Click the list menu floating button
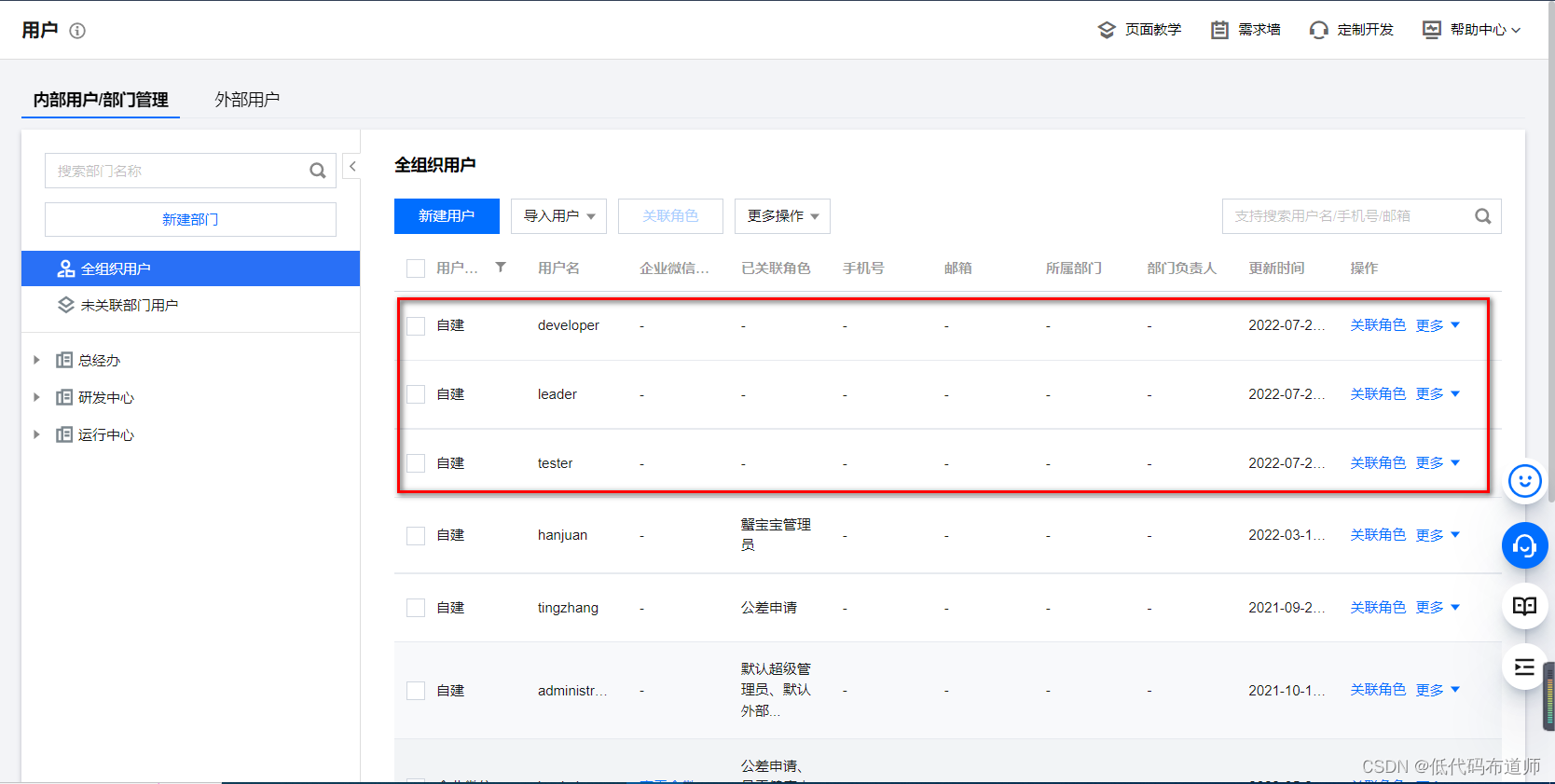The height and width of the screenshot is (784, 1555). click(1525, 667)
